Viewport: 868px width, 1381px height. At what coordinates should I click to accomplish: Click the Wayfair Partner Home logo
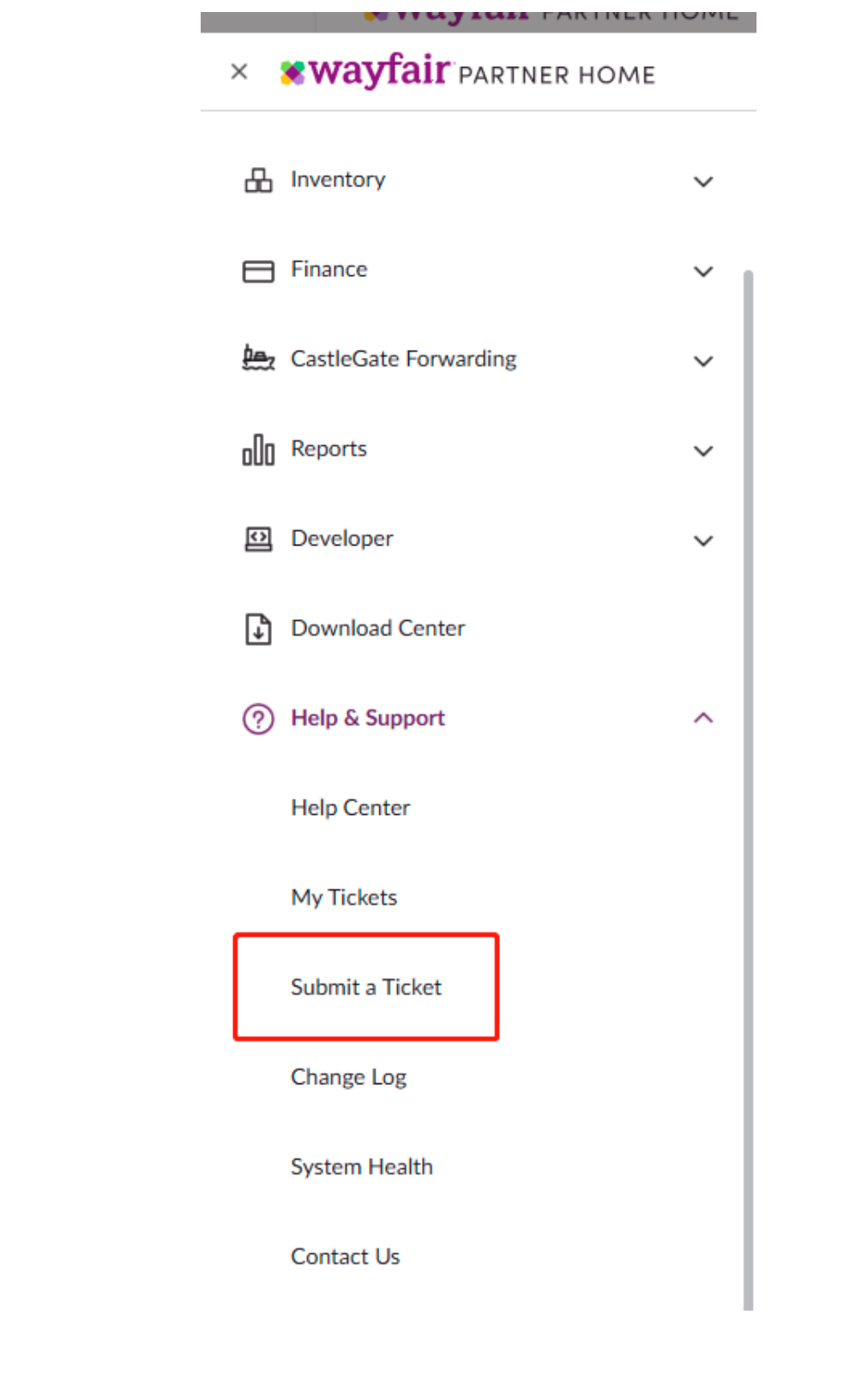point(467,71)
